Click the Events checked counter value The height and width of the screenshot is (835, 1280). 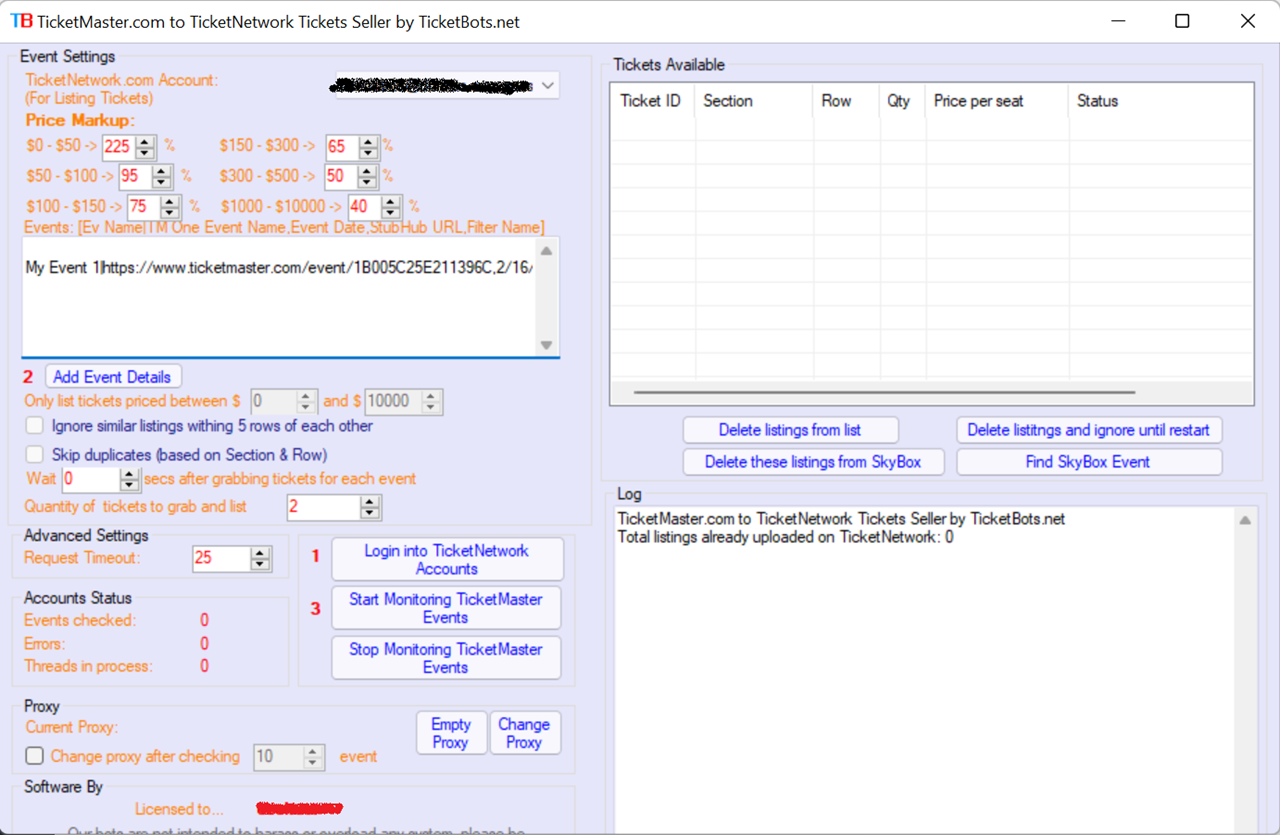[x=205, y=620]
